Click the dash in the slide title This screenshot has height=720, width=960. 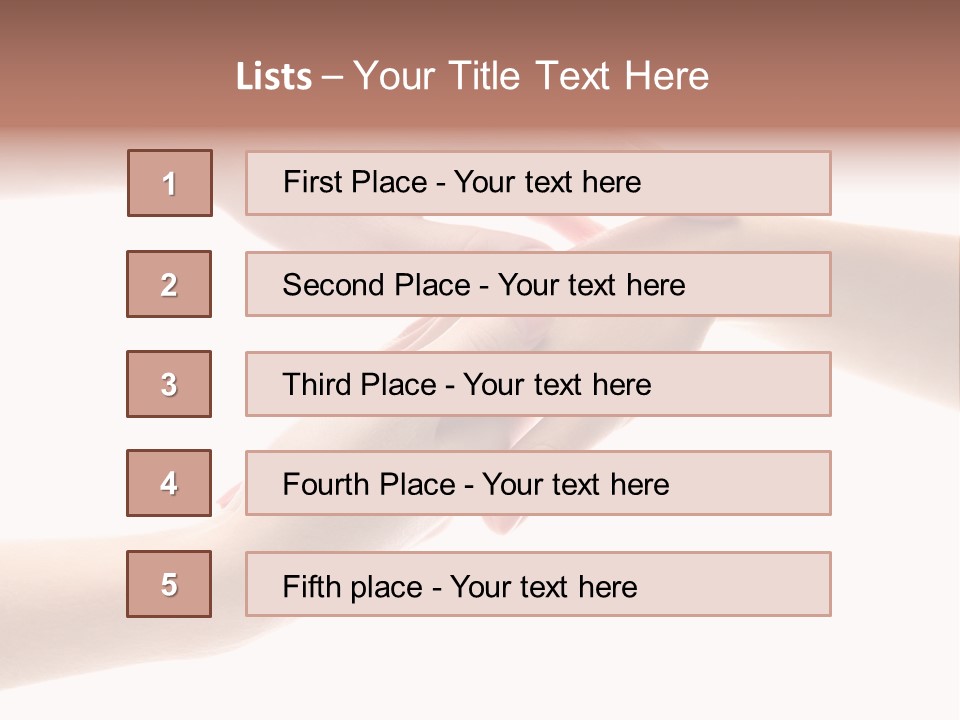(x=332, y=77)
